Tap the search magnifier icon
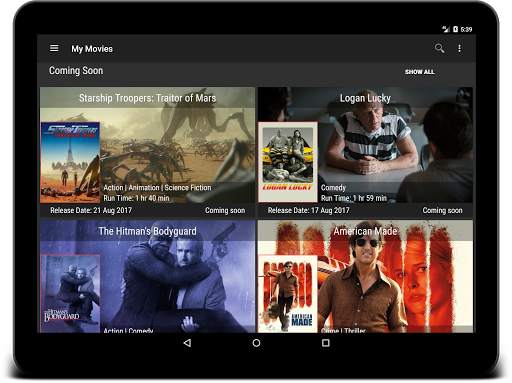The width and height of the screenshot is (512, 383). (439, 48)
